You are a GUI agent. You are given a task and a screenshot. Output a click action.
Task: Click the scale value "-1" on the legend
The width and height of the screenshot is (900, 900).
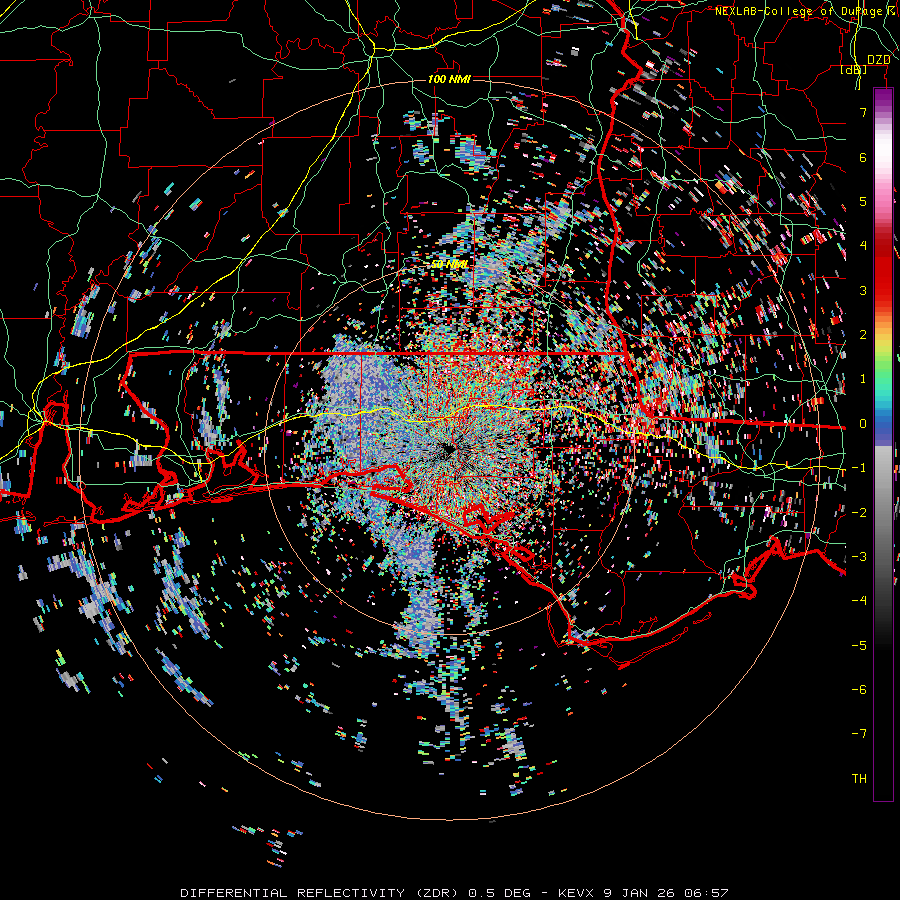click(859, 468)
